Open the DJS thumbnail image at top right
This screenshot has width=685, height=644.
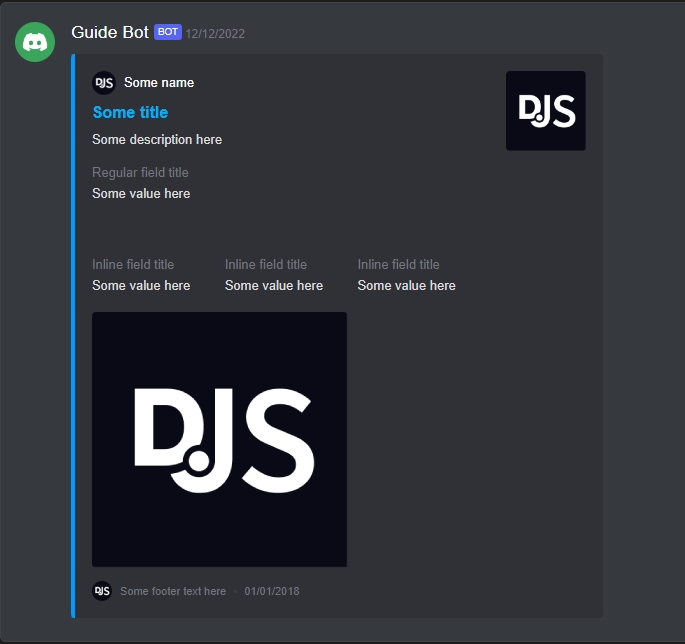coord(546,111)
